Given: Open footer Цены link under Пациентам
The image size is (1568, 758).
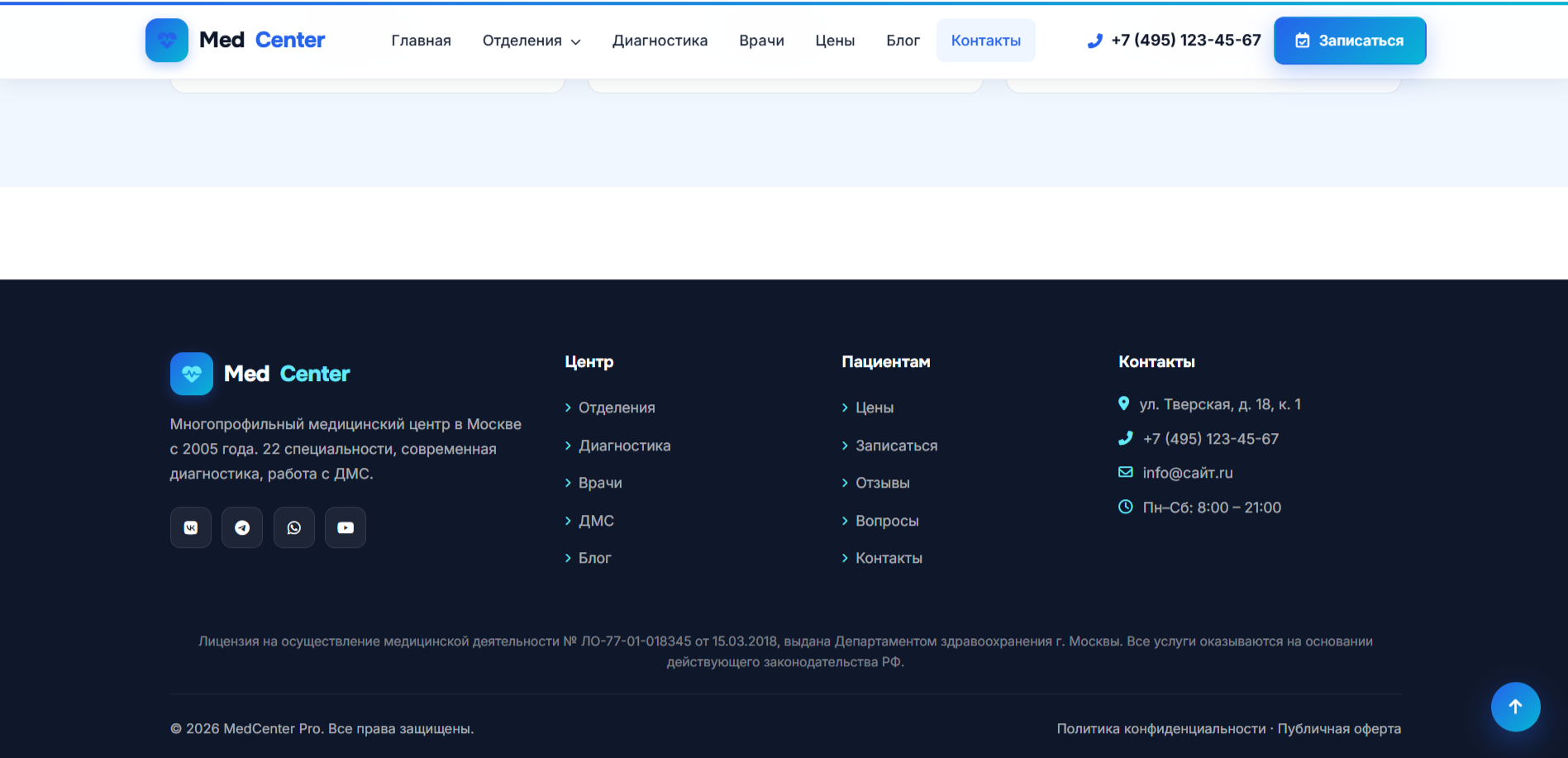Looking at the screenshot, I should [875, 408].
